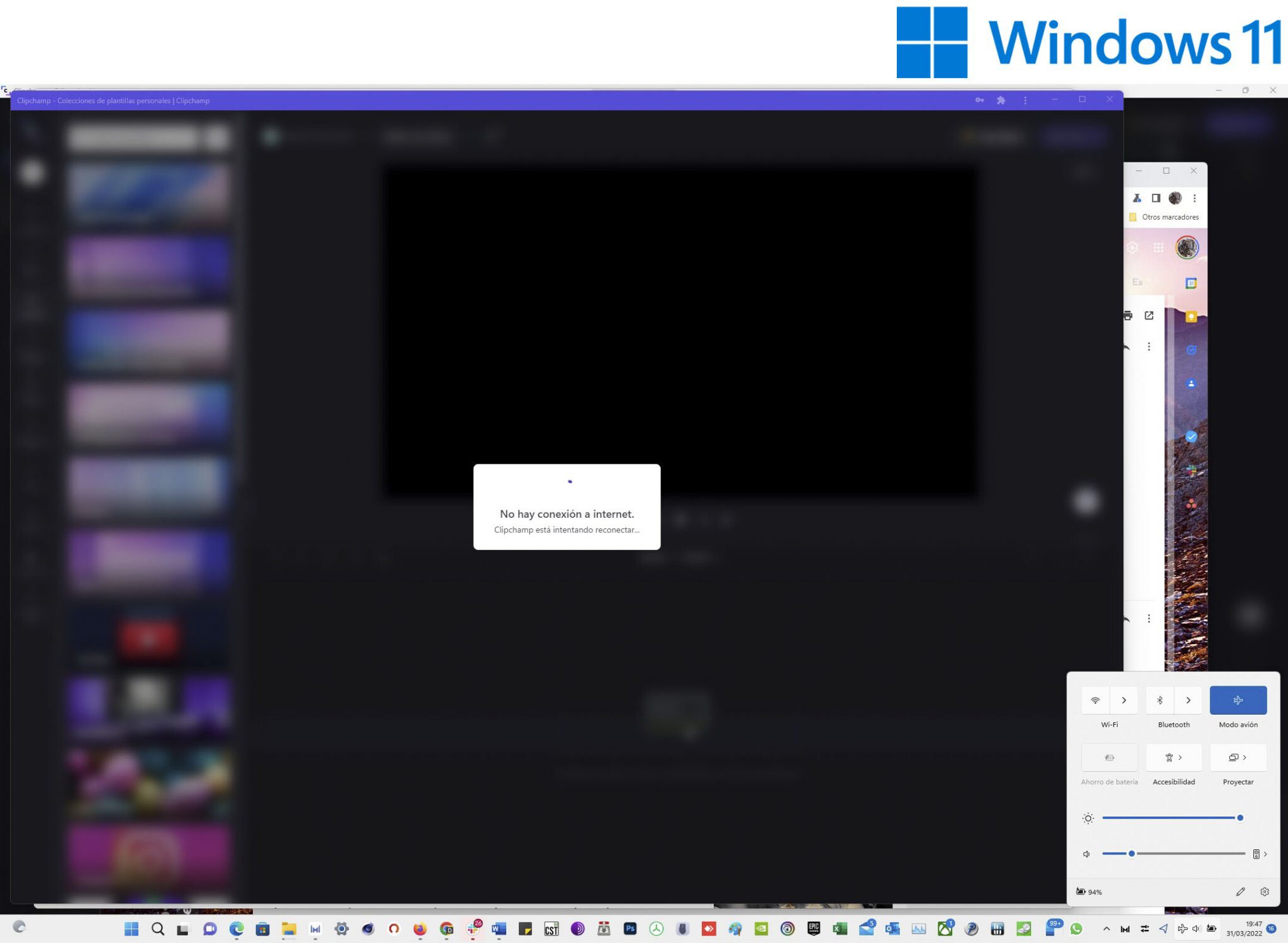1288x943 pixels.
Task: Open quick settings with the edit pencil icon
Action: pos(1241,891)
